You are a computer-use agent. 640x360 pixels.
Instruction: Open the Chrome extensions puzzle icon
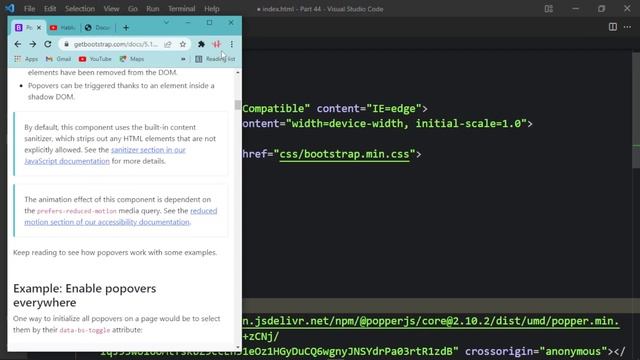[x=201, y=44]
